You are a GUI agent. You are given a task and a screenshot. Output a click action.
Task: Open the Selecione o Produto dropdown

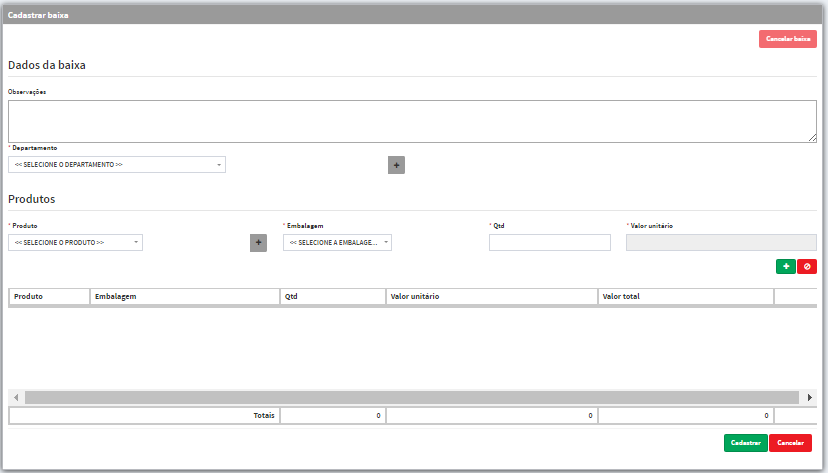(x=75, y=242)
